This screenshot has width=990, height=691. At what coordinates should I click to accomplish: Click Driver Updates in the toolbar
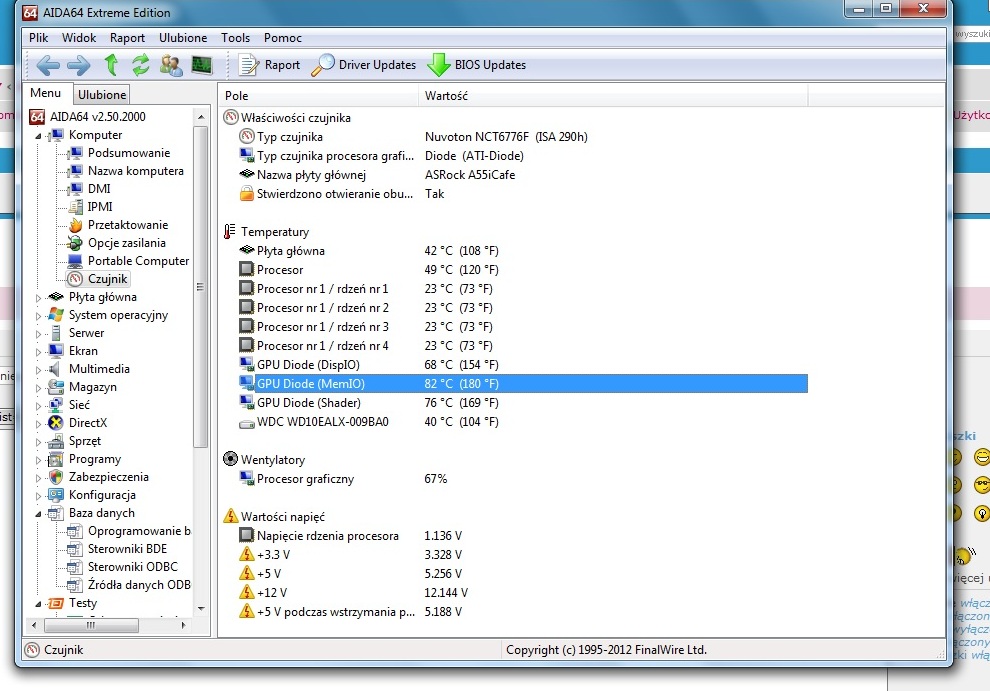[x=364, y=65]
